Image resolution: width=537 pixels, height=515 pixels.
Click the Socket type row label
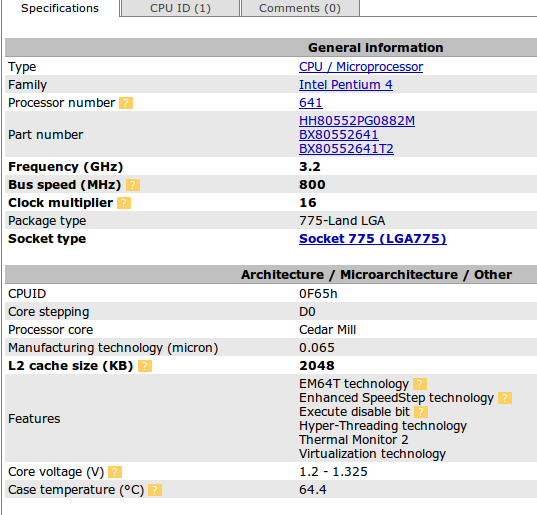tap(47, 239)
